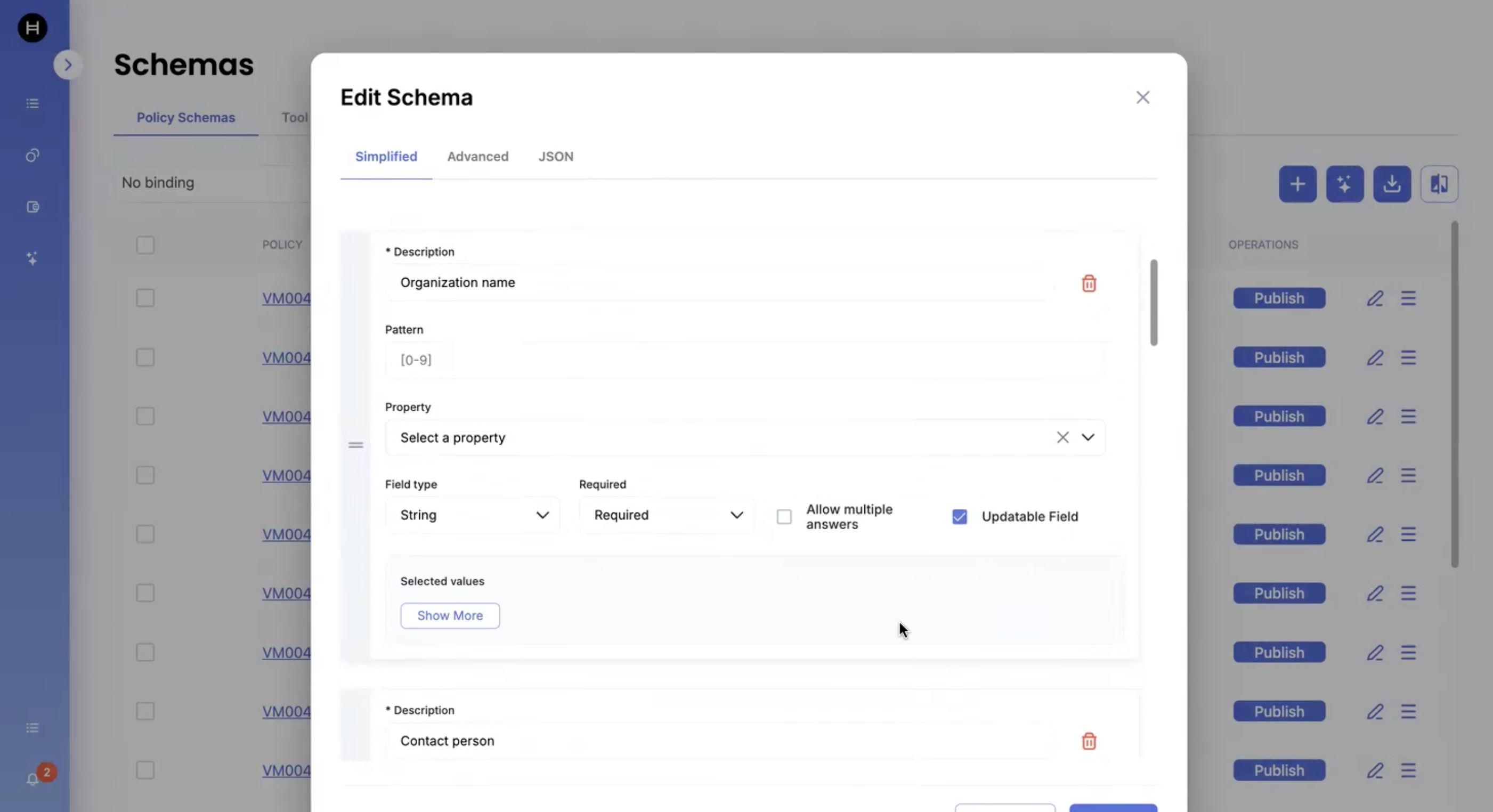Open the Required dropdown

pyautogui.click(x=667, y=515)
